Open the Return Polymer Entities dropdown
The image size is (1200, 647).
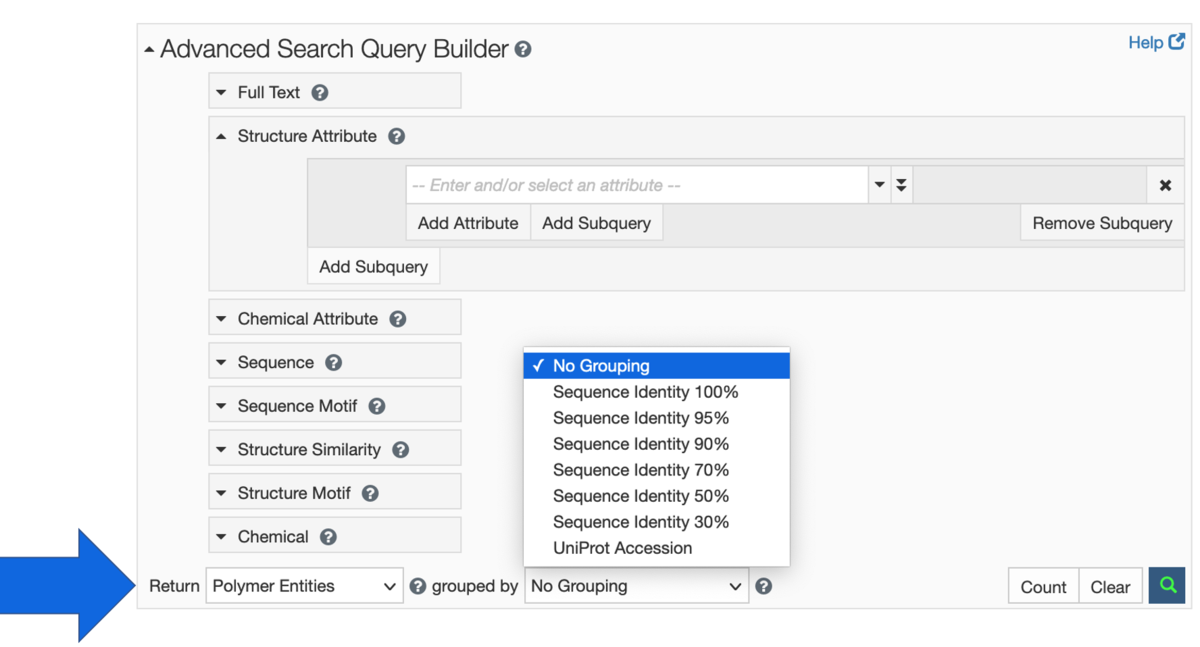coord(304,585)
